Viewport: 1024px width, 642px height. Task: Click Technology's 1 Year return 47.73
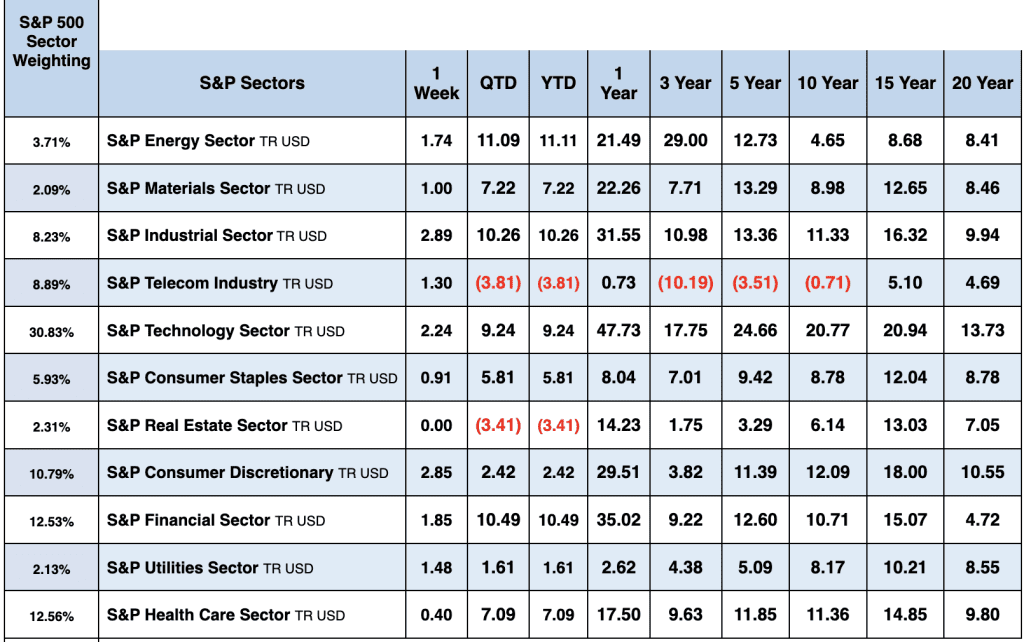(x=618, y=331)
